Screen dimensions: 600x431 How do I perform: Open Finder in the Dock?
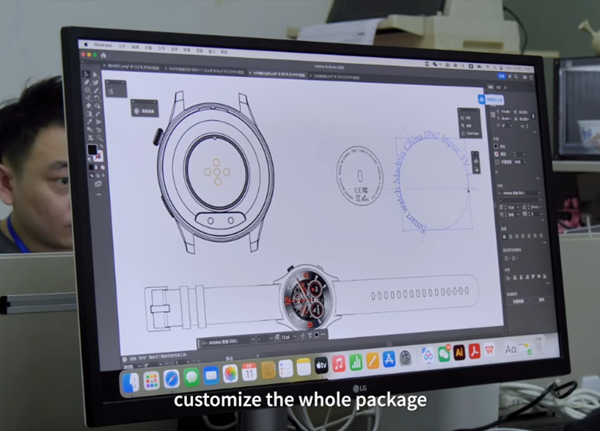[x=131, y=382]
